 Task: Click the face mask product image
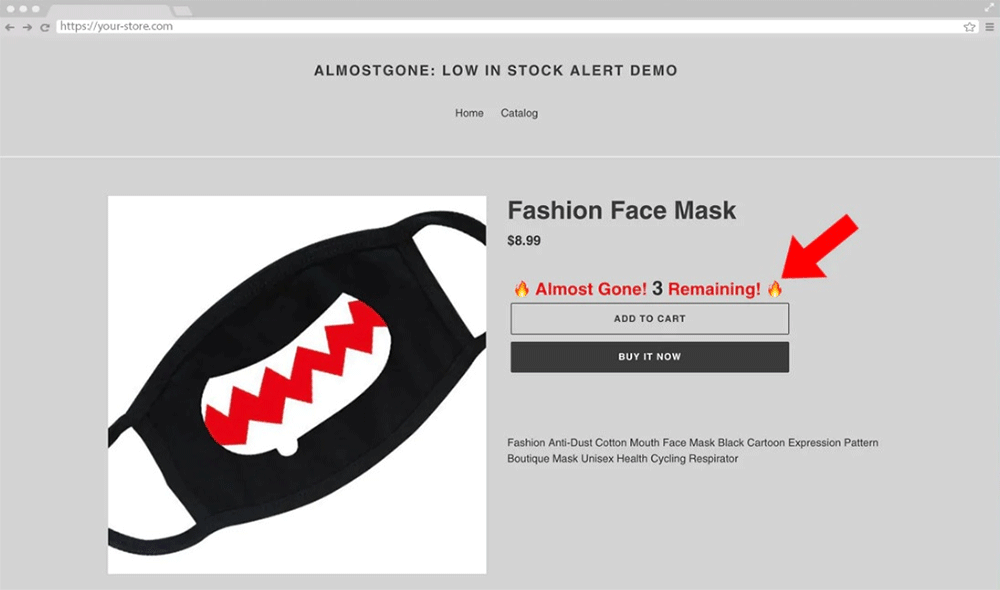pyautogui.click(x=297, y=384)
